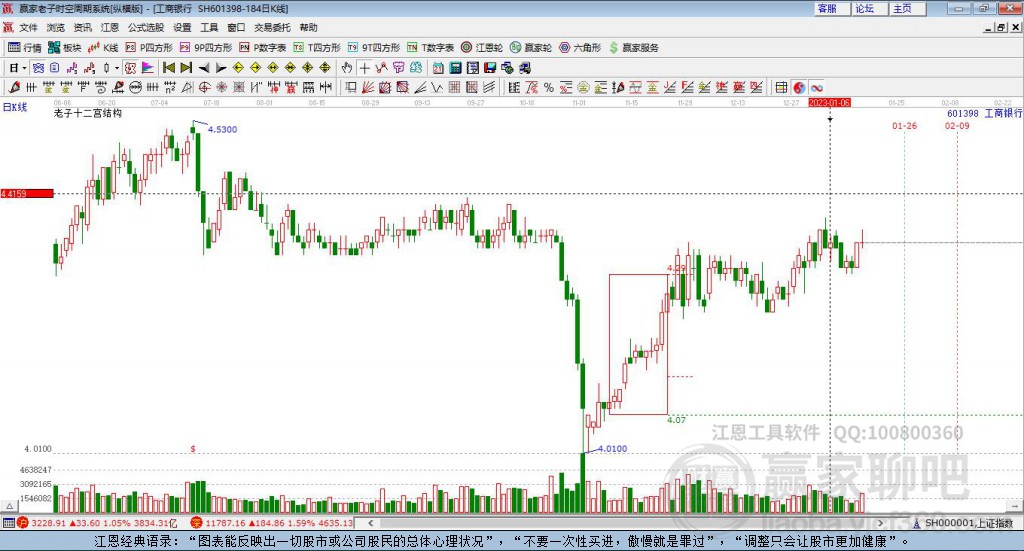The height and width of the screenshot is (551, 1024).
Task: Open the P四方形 tool
Action: (x=149, y=48)
